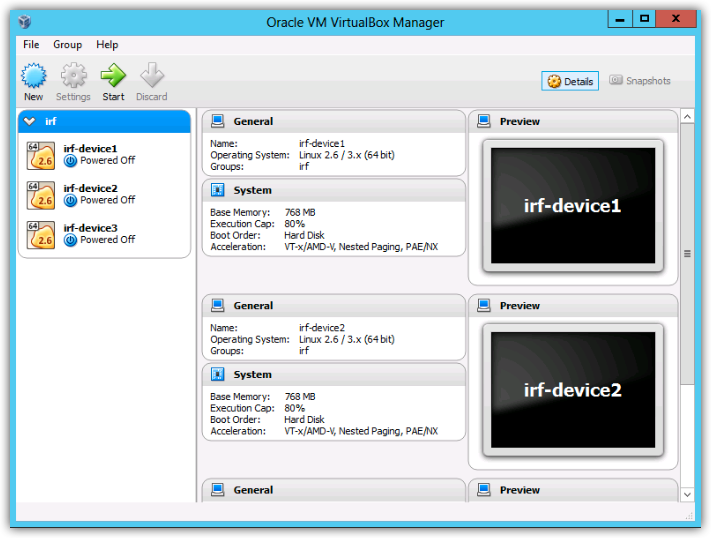Click Preview heading for irf-device2

pos(520,306)
